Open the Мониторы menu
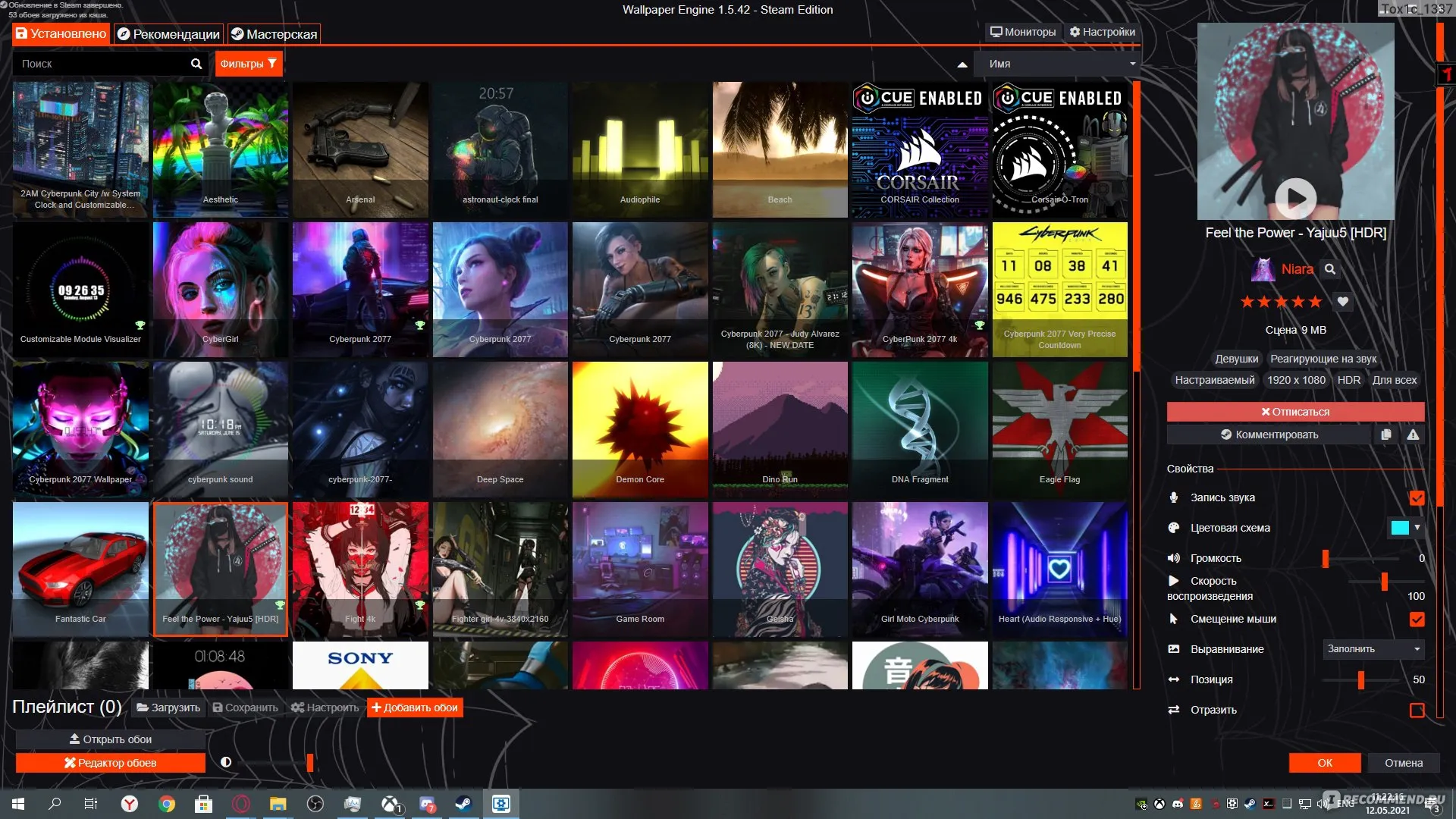 coord(1022,32)
